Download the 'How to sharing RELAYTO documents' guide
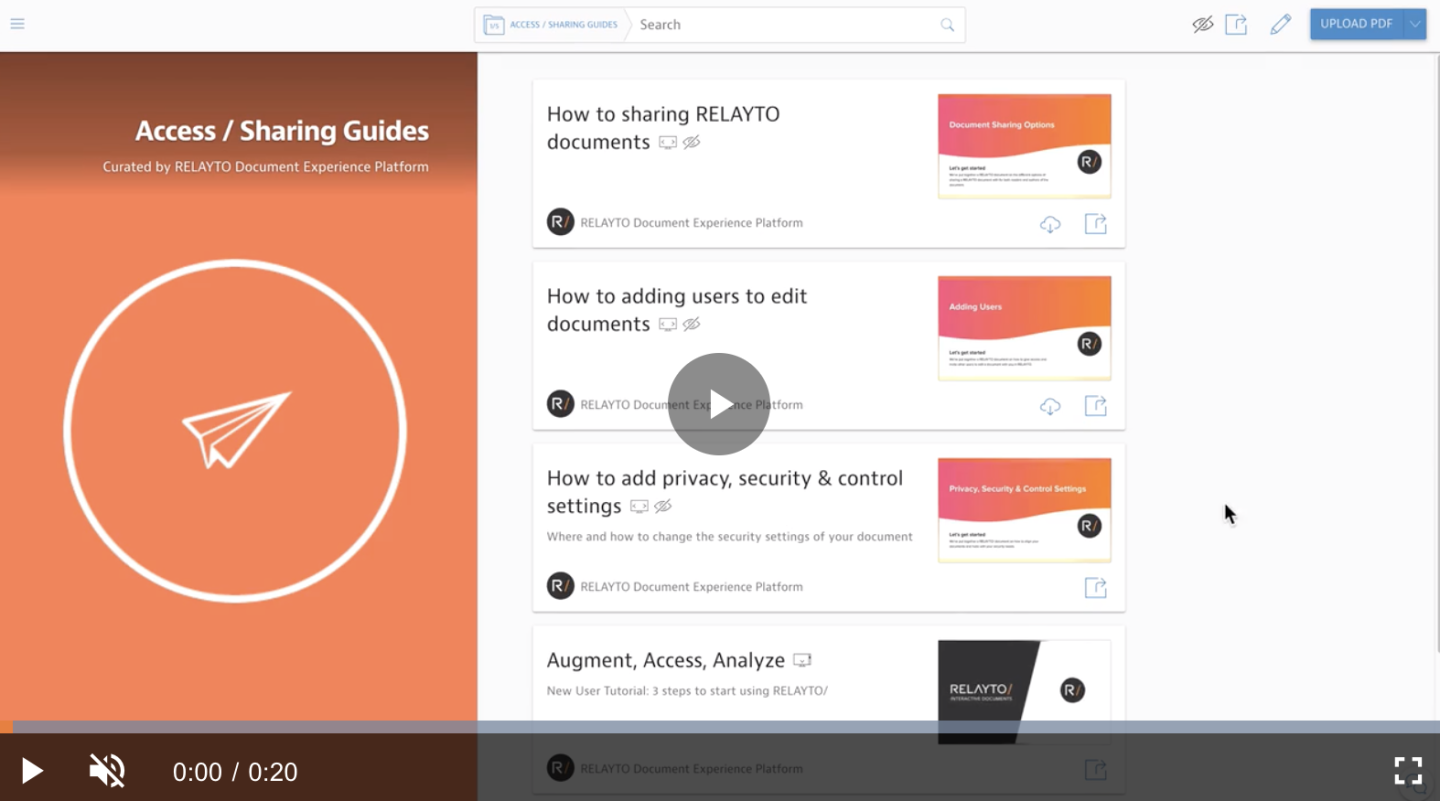Image resolution: width=1440 pixels, height=801 pixels. pos(1050,224)
